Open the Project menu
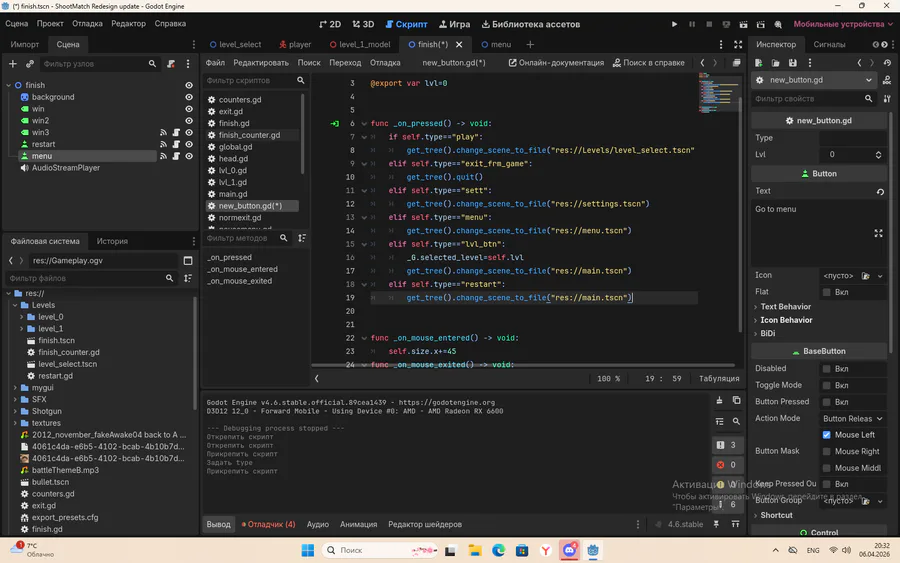 50,24
